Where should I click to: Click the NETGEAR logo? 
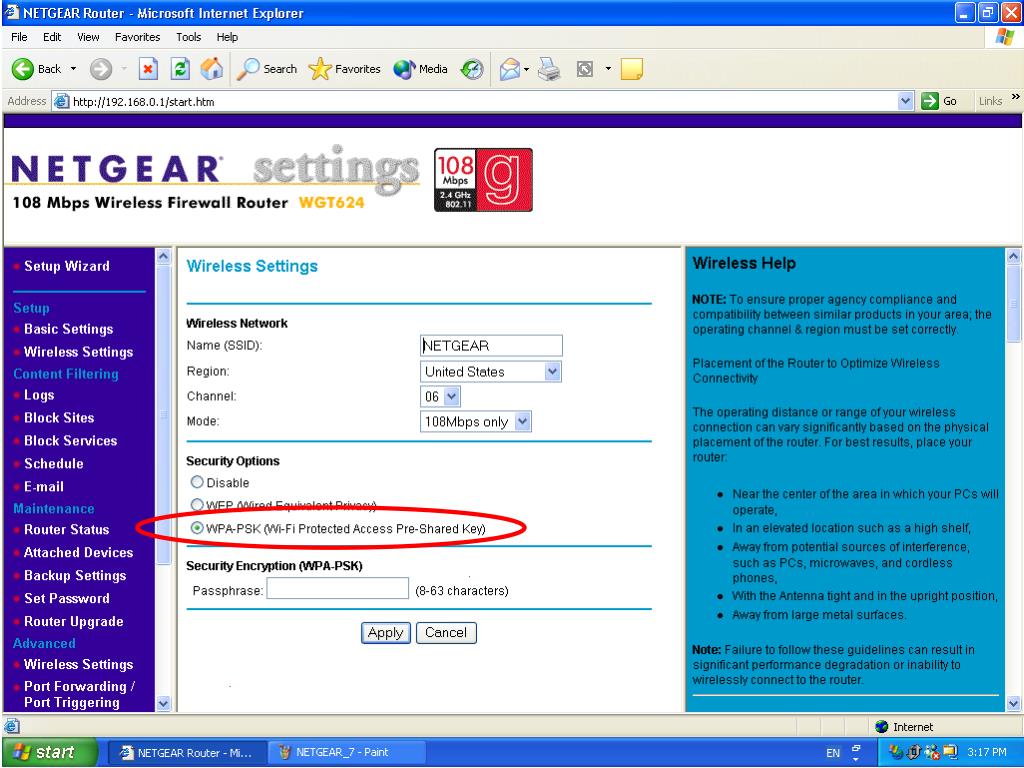pos(116,168)
